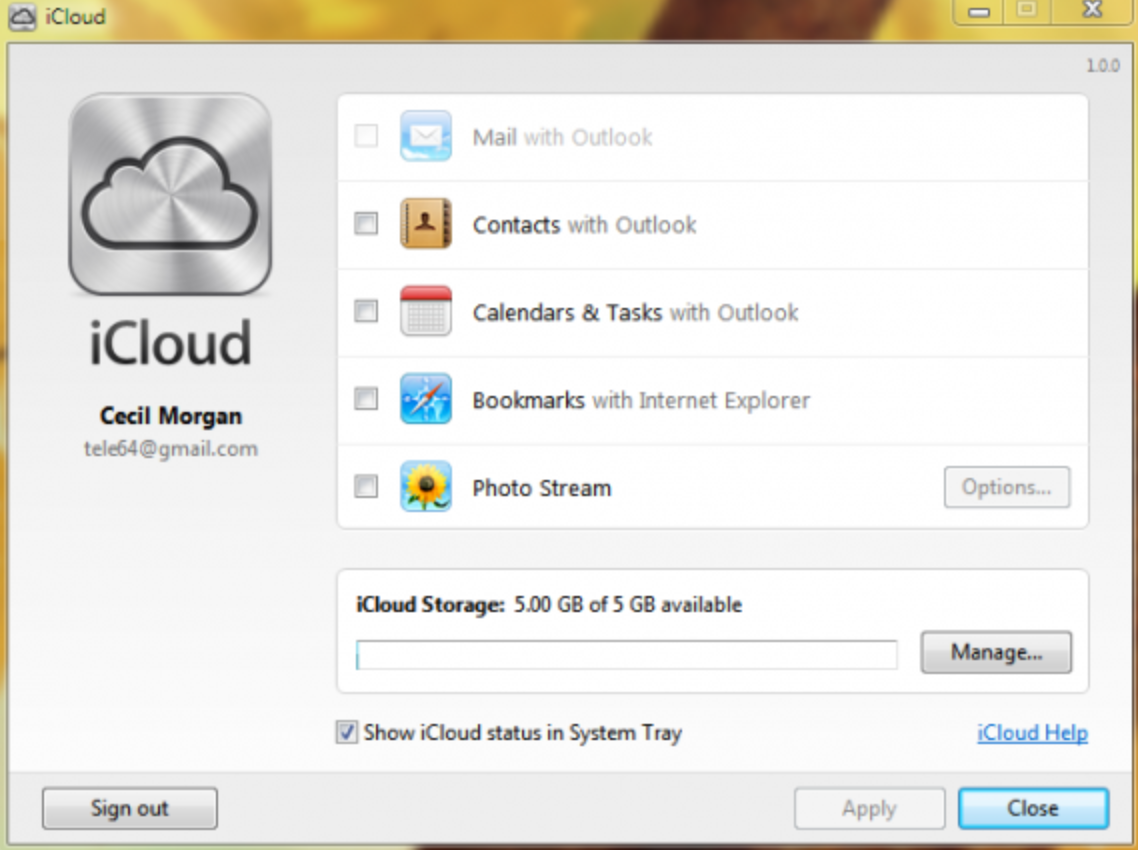Click the Photo Stream sunflower icon
1138x850 pixels.
coord(425,486)
